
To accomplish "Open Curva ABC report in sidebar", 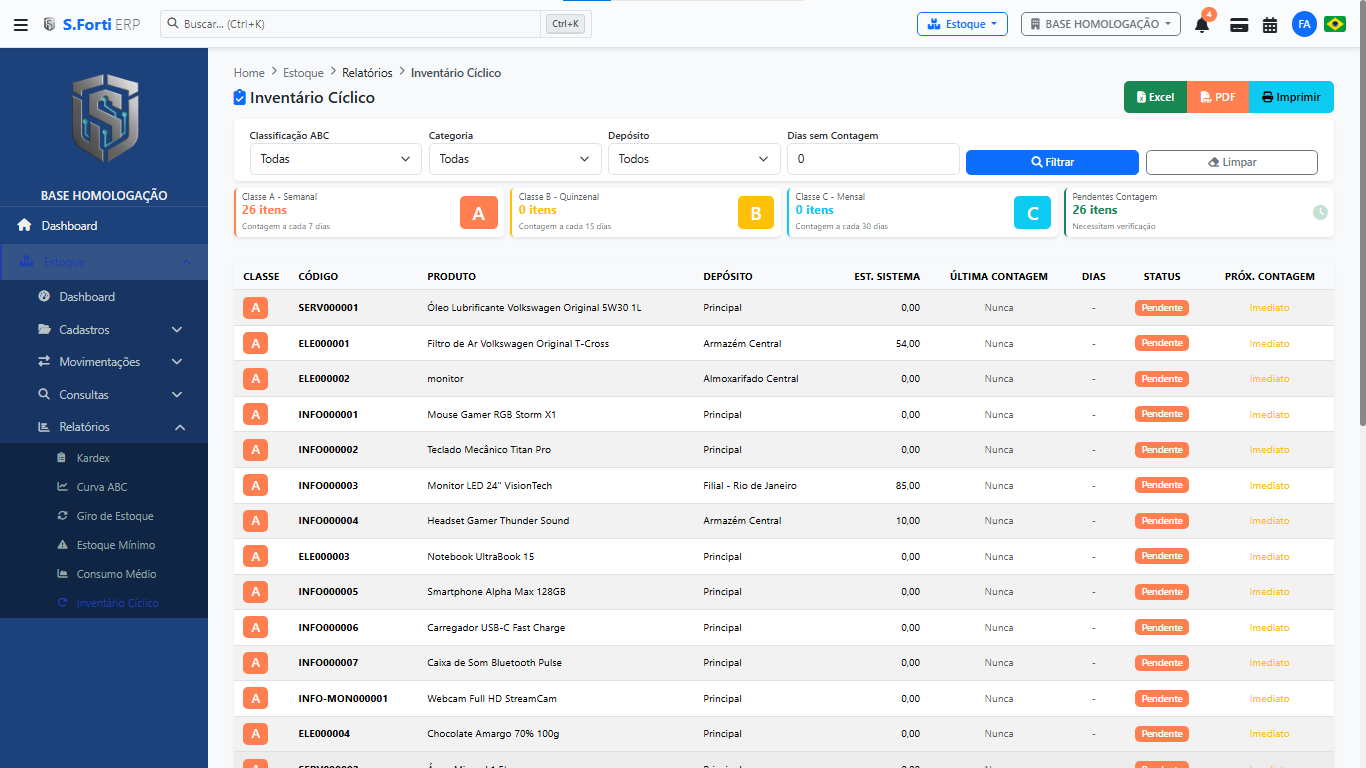I will 102,487.
